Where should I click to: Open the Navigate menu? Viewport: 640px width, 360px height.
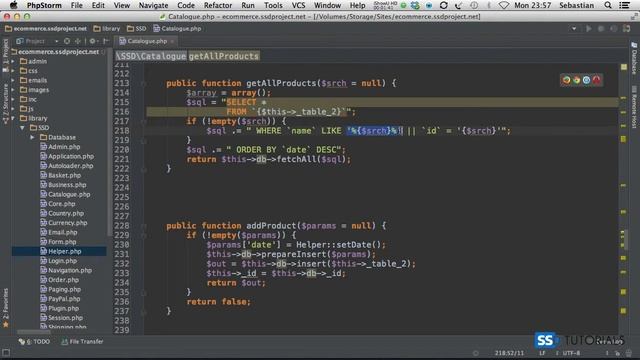point(153,5)
